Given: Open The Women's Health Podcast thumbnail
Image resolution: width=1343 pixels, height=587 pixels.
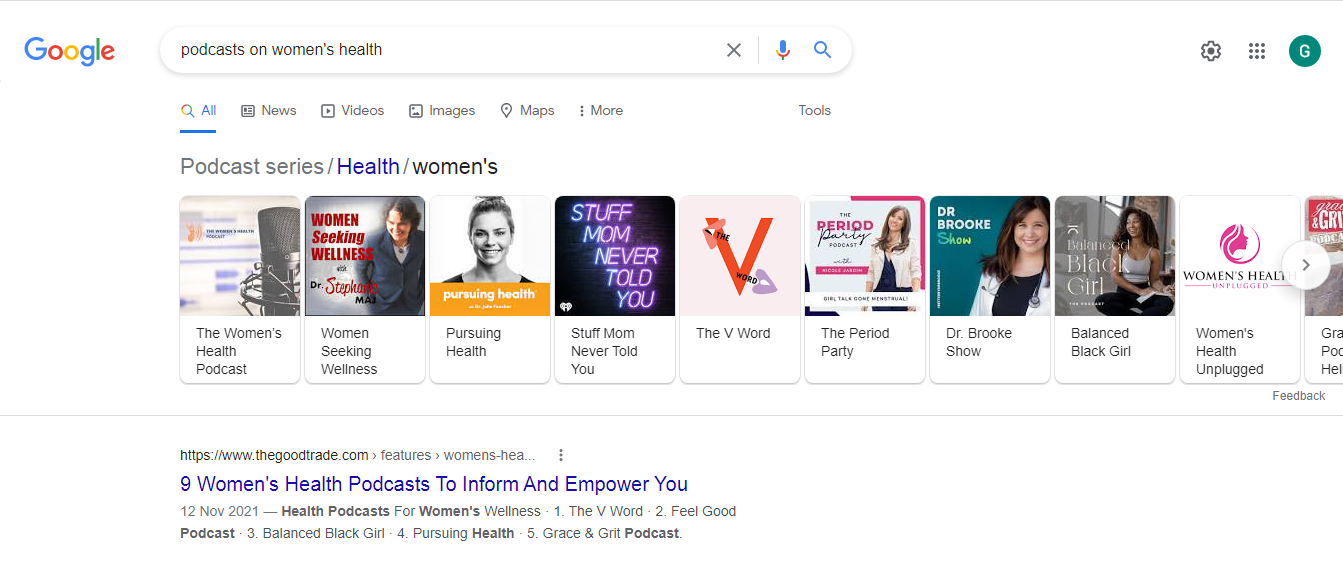Looking at the screenshot, I should [240, 256].
